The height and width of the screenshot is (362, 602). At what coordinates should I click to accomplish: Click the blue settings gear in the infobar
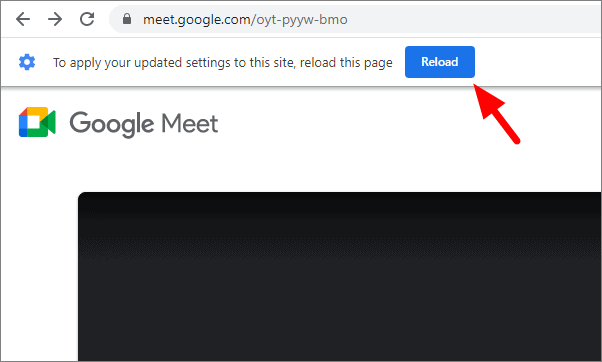tap(27, 62)
